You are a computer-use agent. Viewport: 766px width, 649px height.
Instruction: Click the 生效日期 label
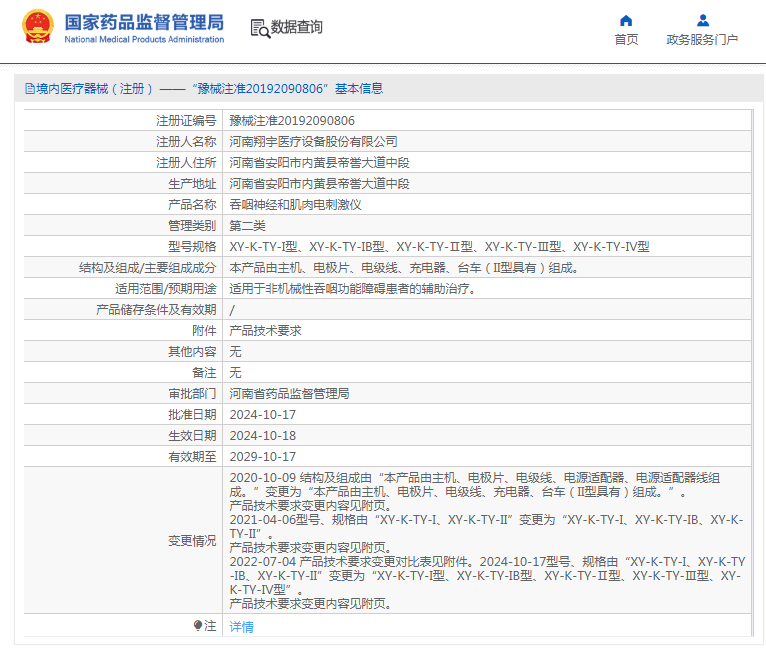192,436
